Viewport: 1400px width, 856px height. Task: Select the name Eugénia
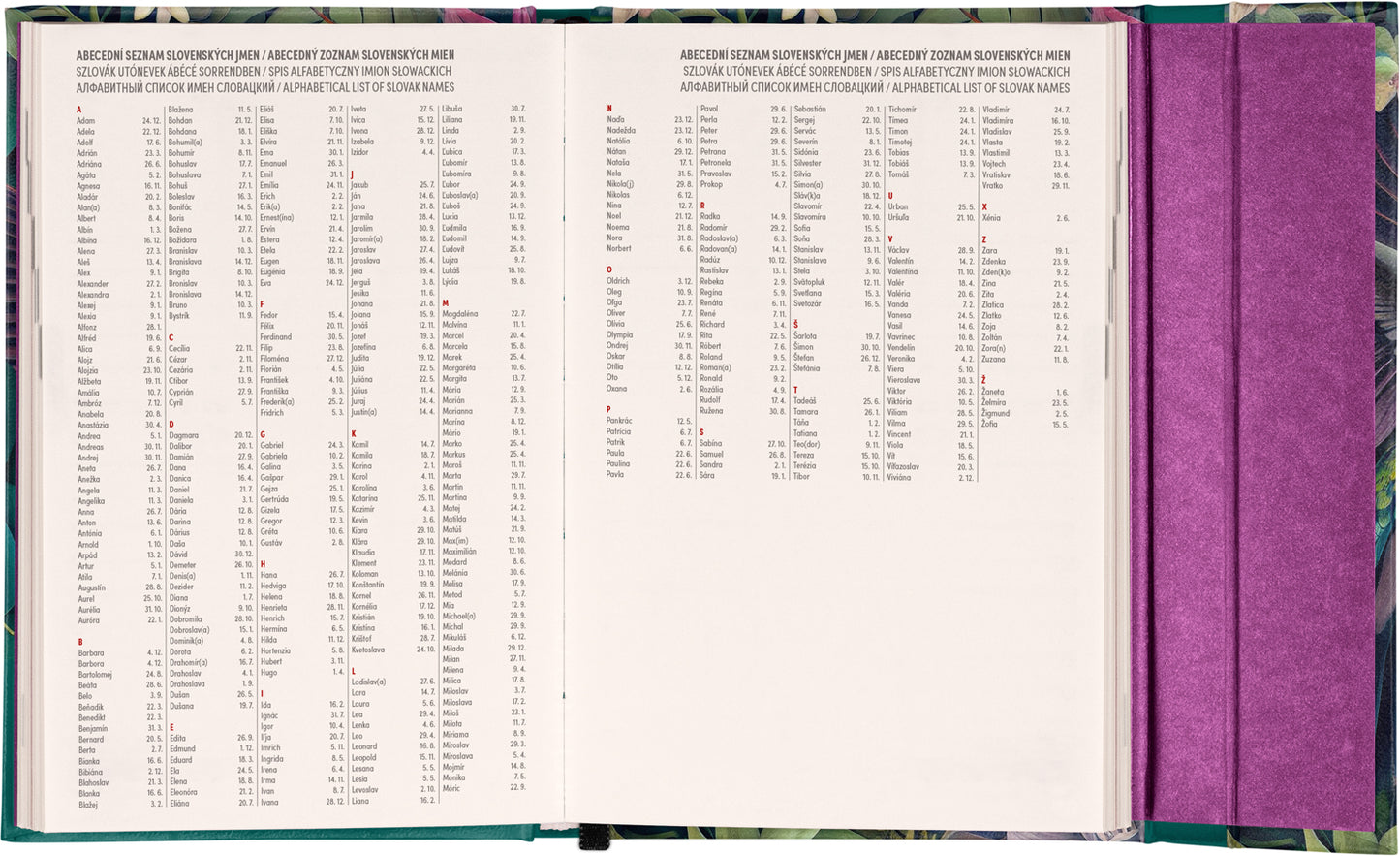point(272,272)
